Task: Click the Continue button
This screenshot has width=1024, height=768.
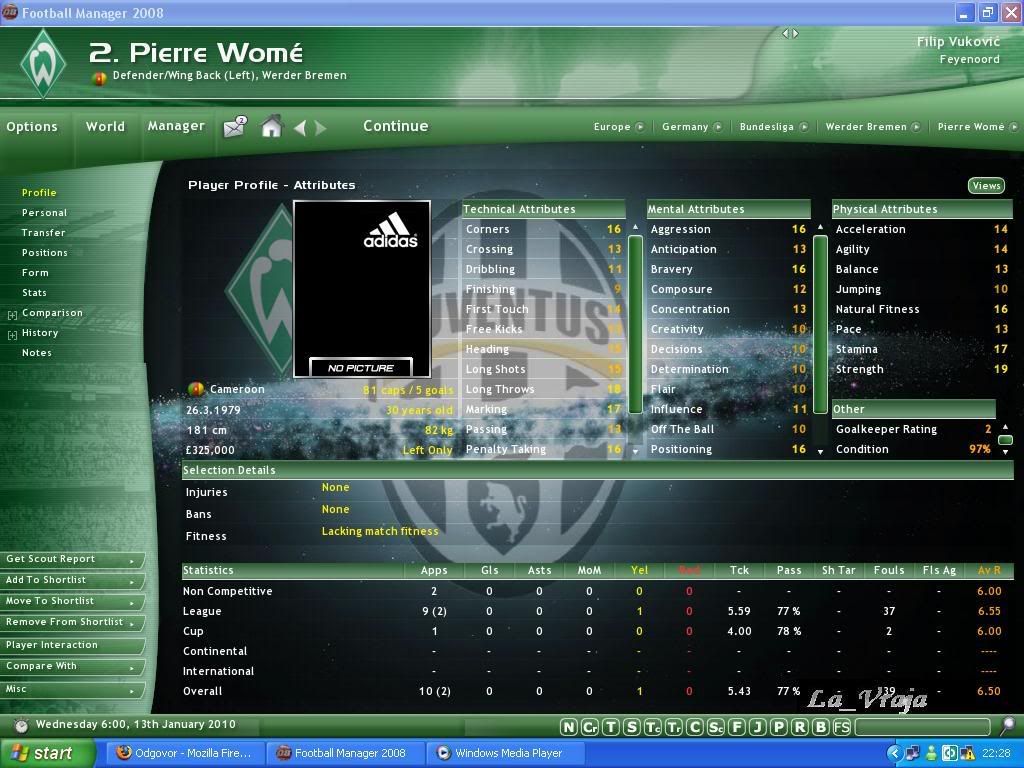Action: 396,126
